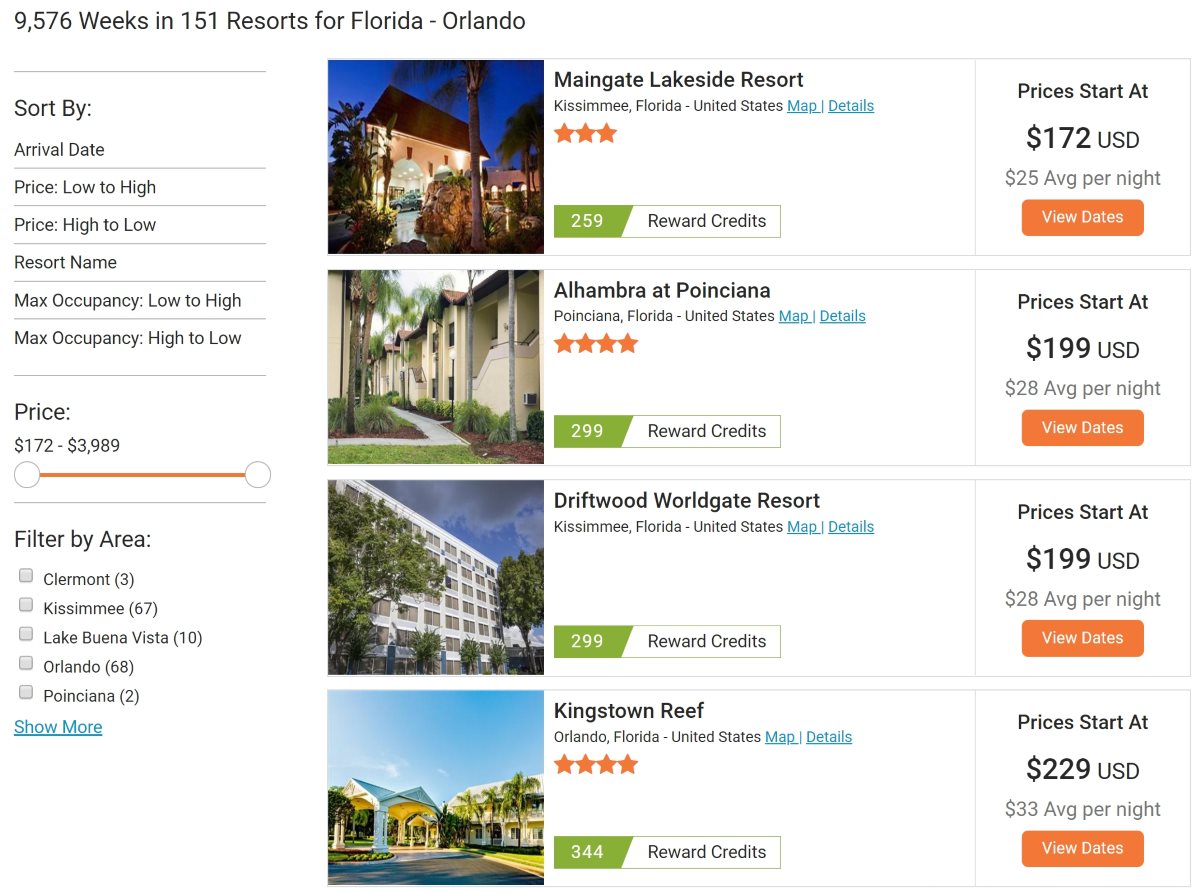Expand area list with Show More
Image resolution: width=1200 pixels, height=894 pixels.
[x=58, y=727]
